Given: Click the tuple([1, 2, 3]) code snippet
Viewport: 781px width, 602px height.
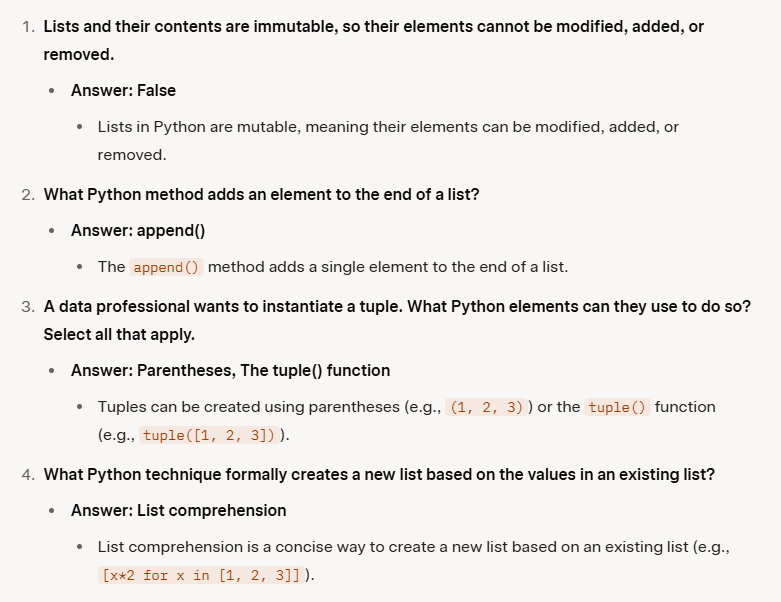Looking at the screenshot, I should pyautogui.click(x=209, y=435).
